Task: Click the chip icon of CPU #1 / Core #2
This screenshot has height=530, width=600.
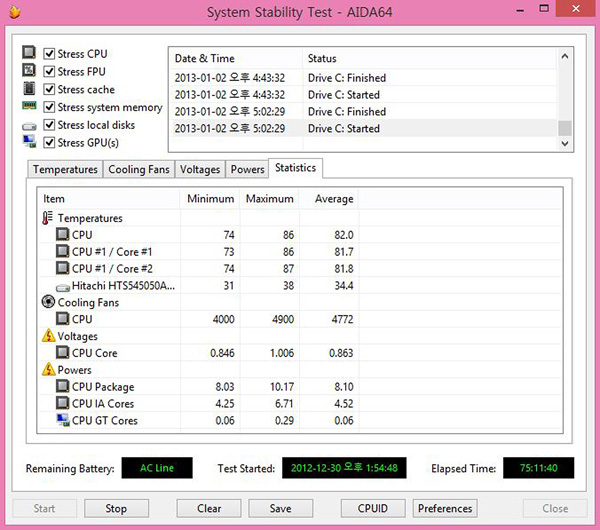Action: 62,268
